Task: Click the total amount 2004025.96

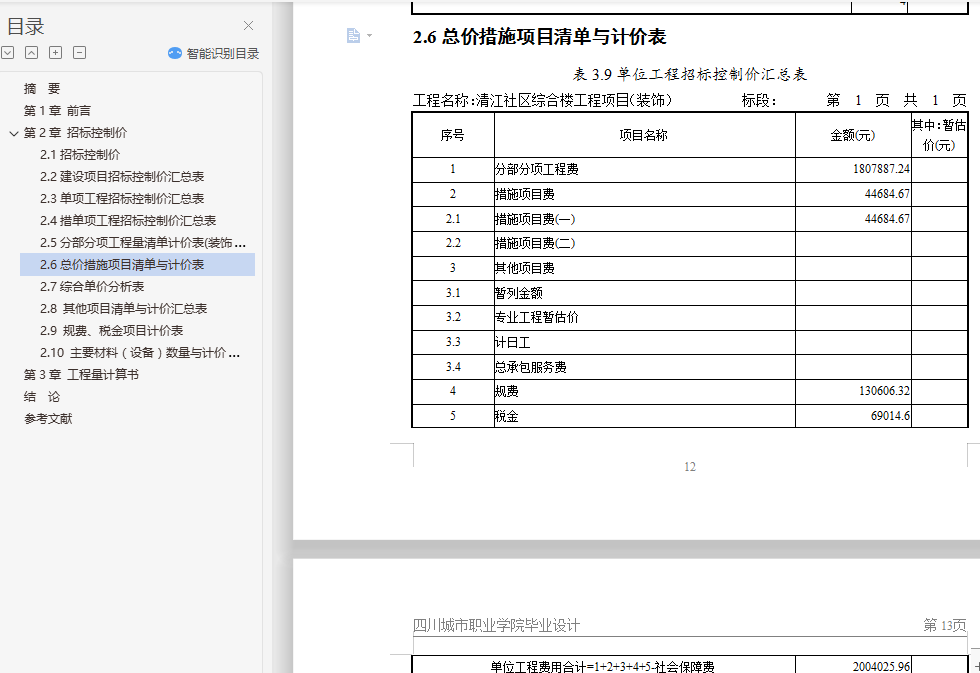Action: tap(881, 667)
